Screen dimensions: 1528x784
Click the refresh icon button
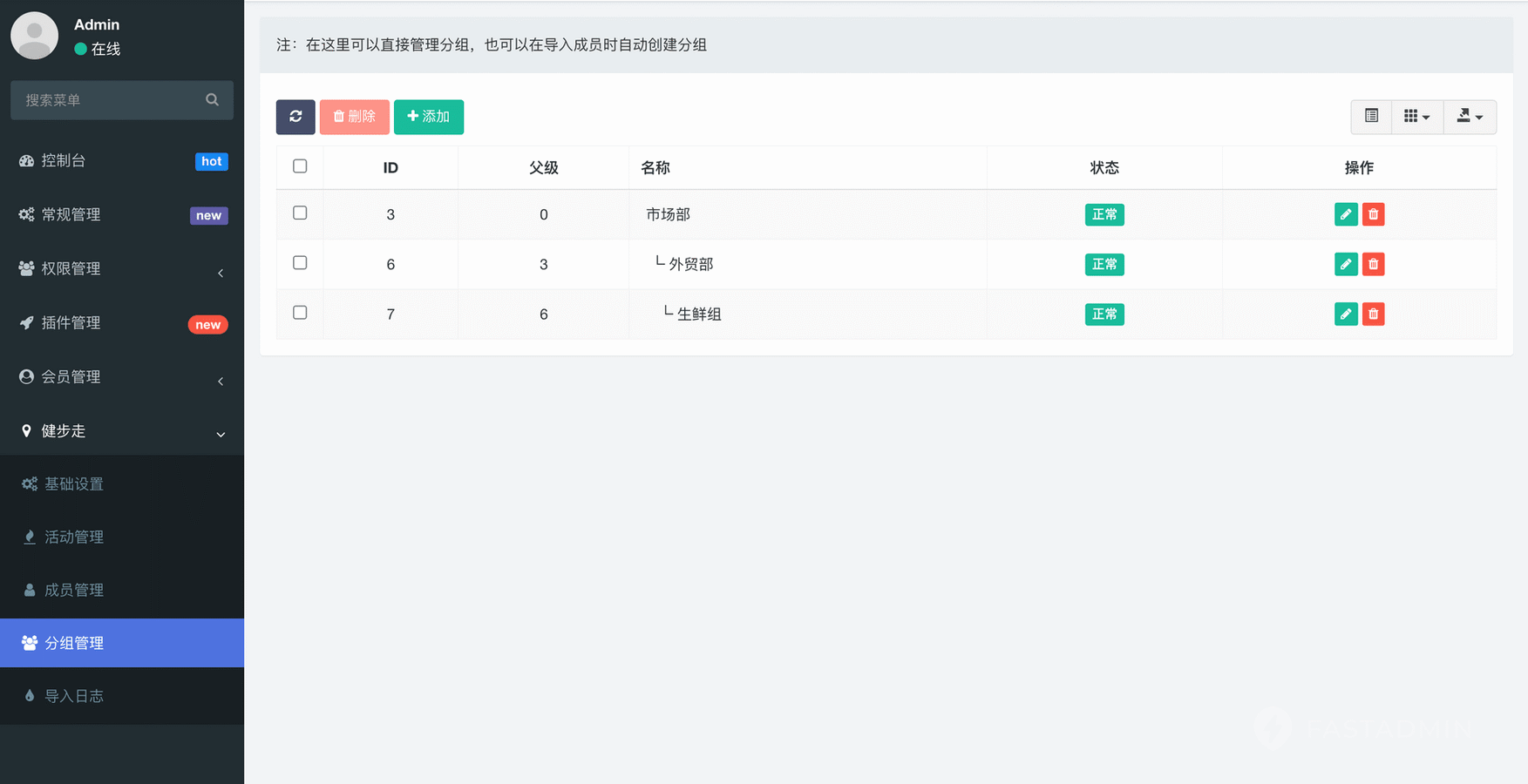tap(295, 117)
